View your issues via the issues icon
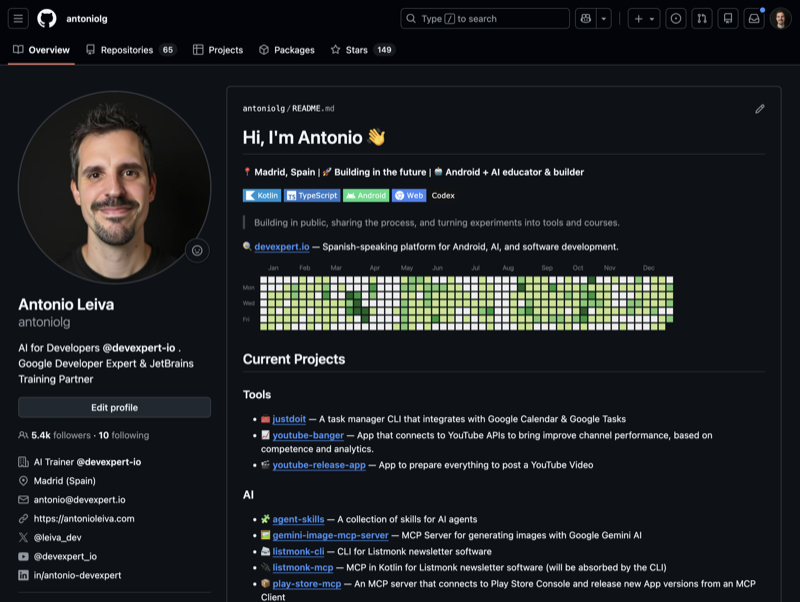Image resolution: width=800 pixels, height=602 pixels. pos(675,18)
